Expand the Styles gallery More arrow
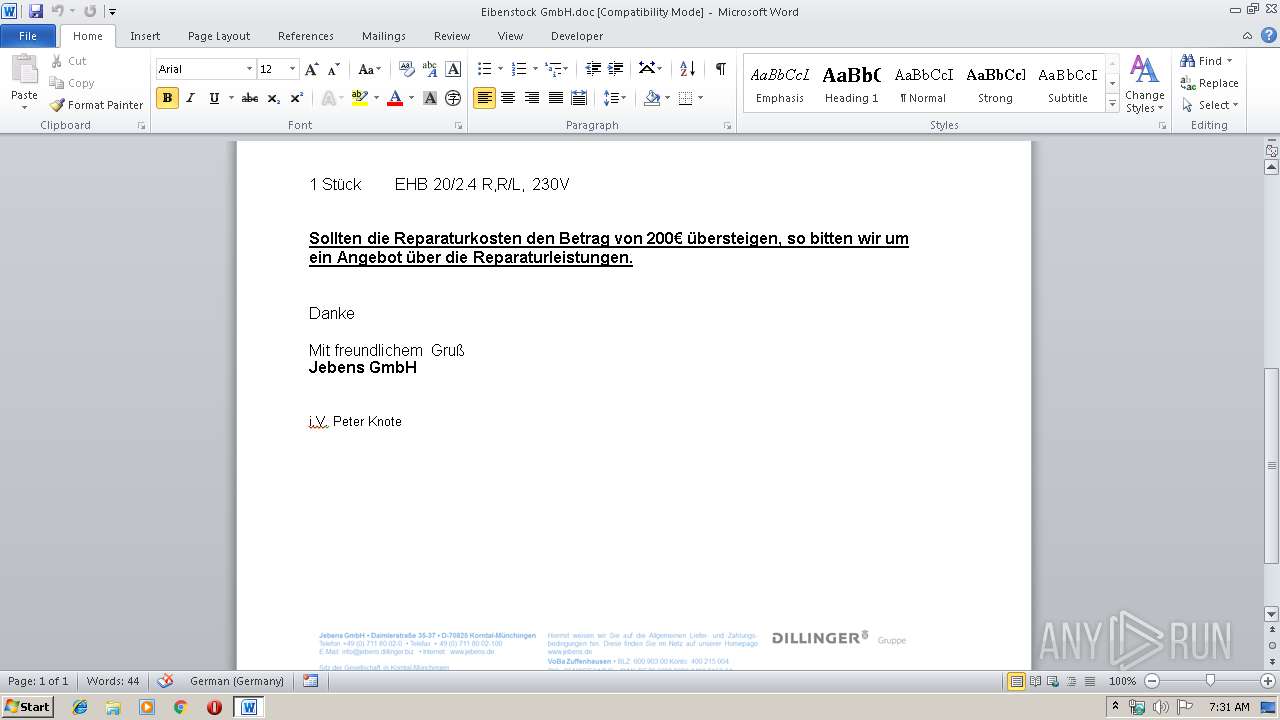1280x720 pixels. click(x=1112, y=103)
